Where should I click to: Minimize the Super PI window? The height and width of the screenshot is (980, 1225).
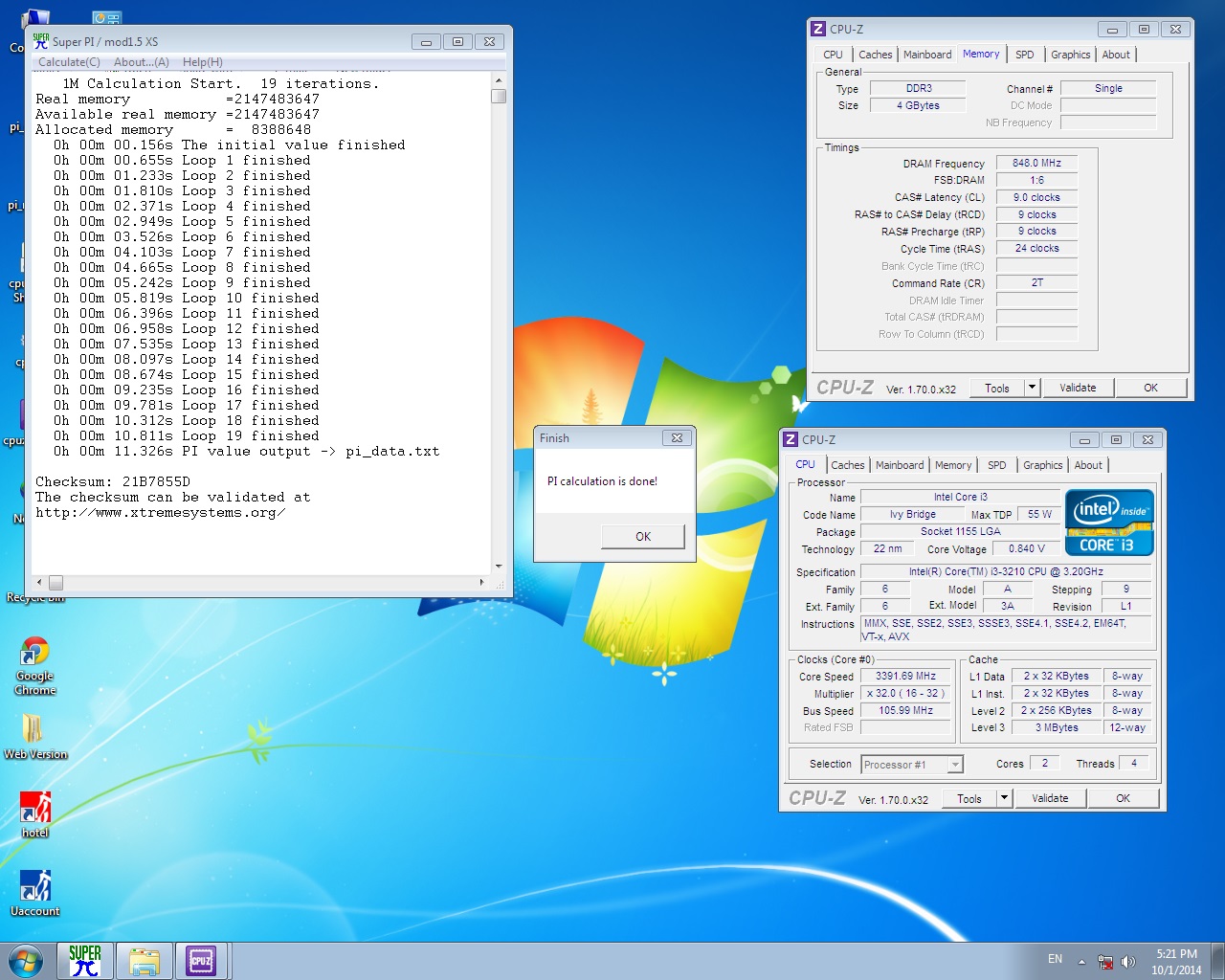(x=426, y=41)
